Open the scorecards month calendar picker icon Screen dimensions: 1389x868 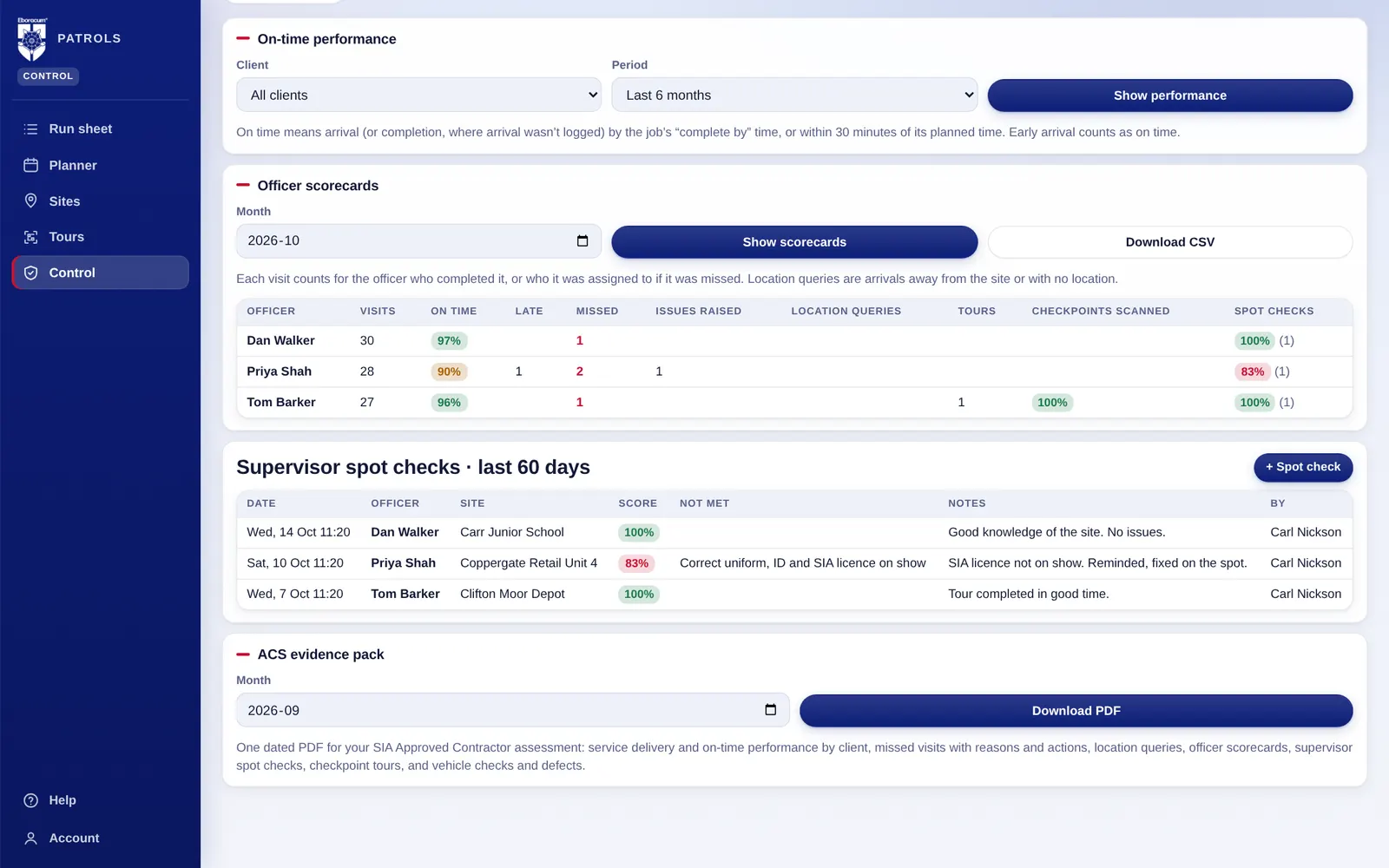tap(583, 241)
